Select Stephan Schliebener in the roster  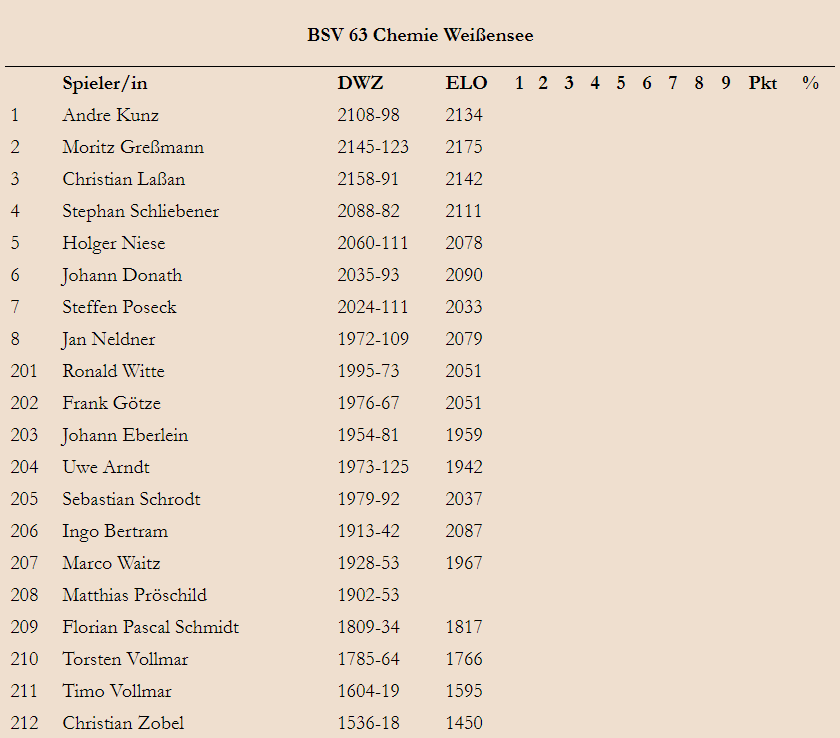point(140,211)
